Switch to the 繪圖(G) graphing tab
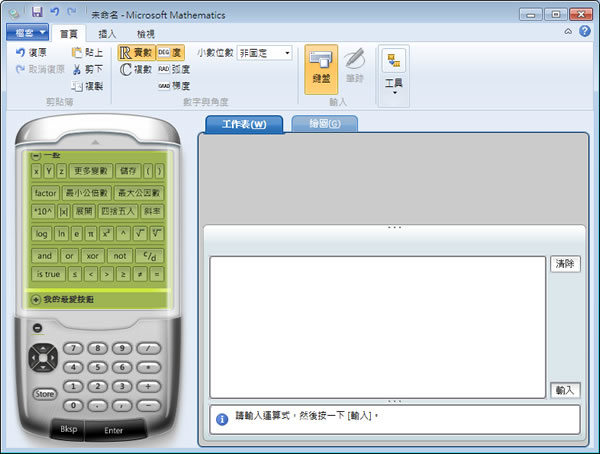 click(x=325, y=124)
